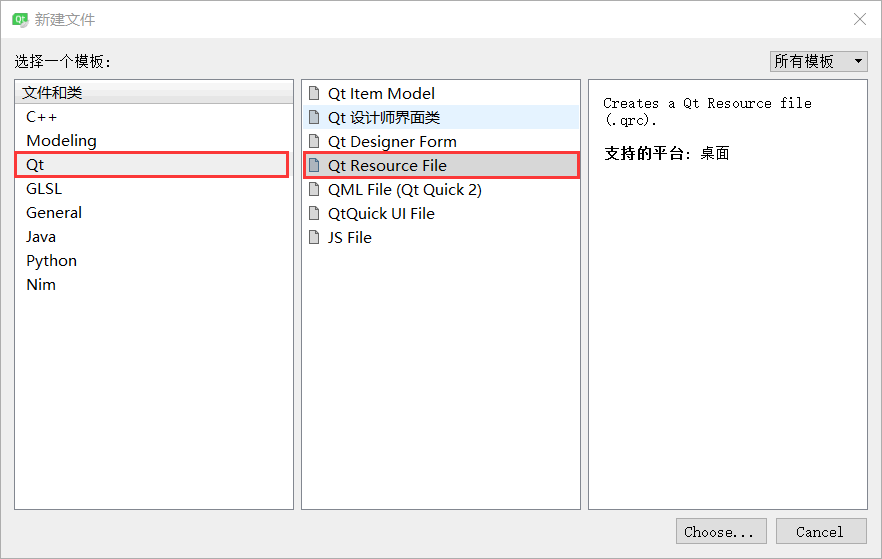Select the Python category
Viewport: 882px width, 559px height.
[154, 261]
